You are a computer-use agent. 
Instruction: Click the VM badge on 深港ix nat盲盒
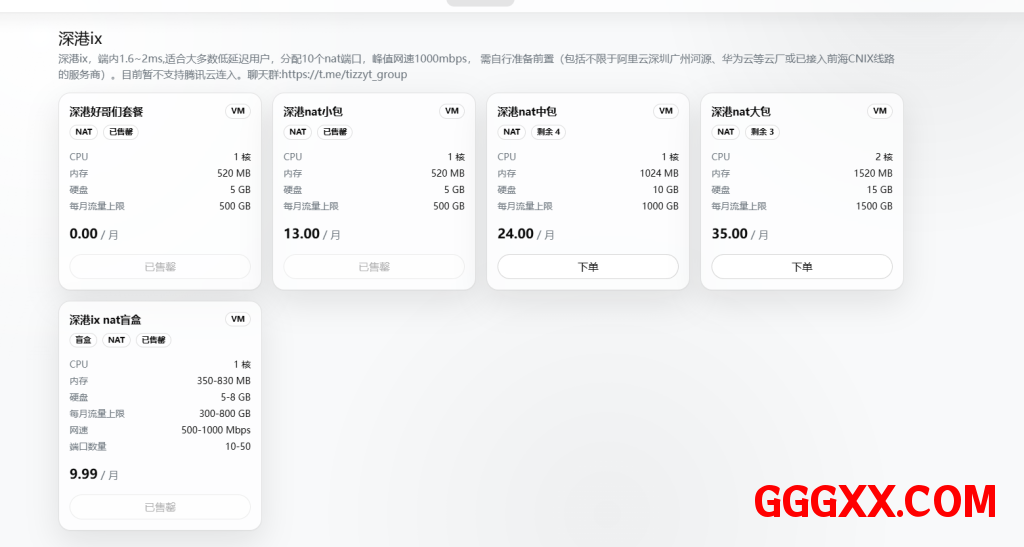point(238,319)
